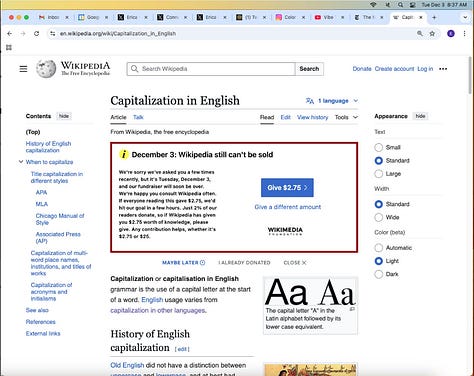Click Maybe Later on the banner
Image resolution: width=474 pixels, height=376 pixels.
[x=183, y=263]
